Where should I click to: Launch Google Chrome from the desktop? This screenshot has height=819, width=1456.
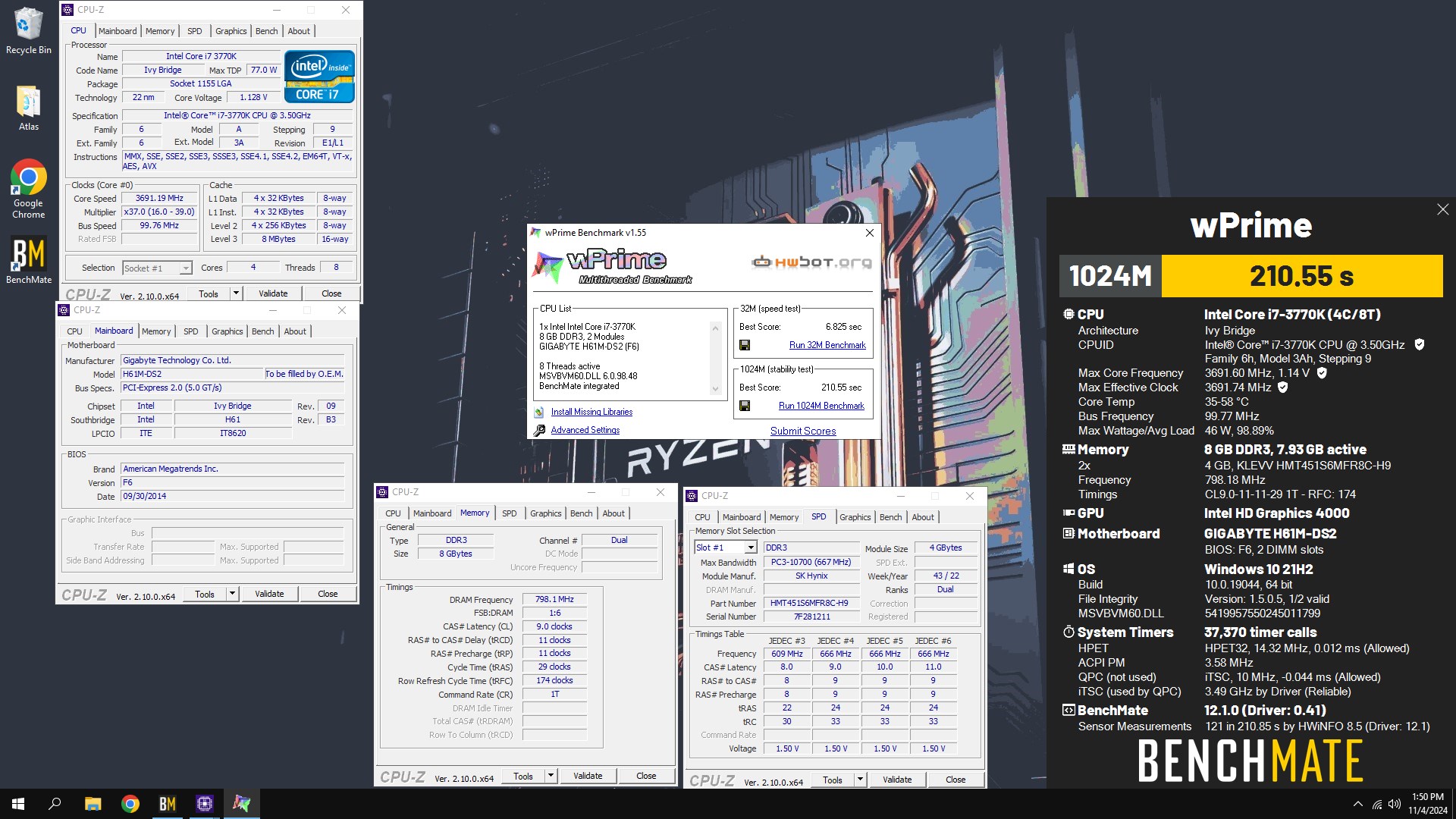coord(29,189)
